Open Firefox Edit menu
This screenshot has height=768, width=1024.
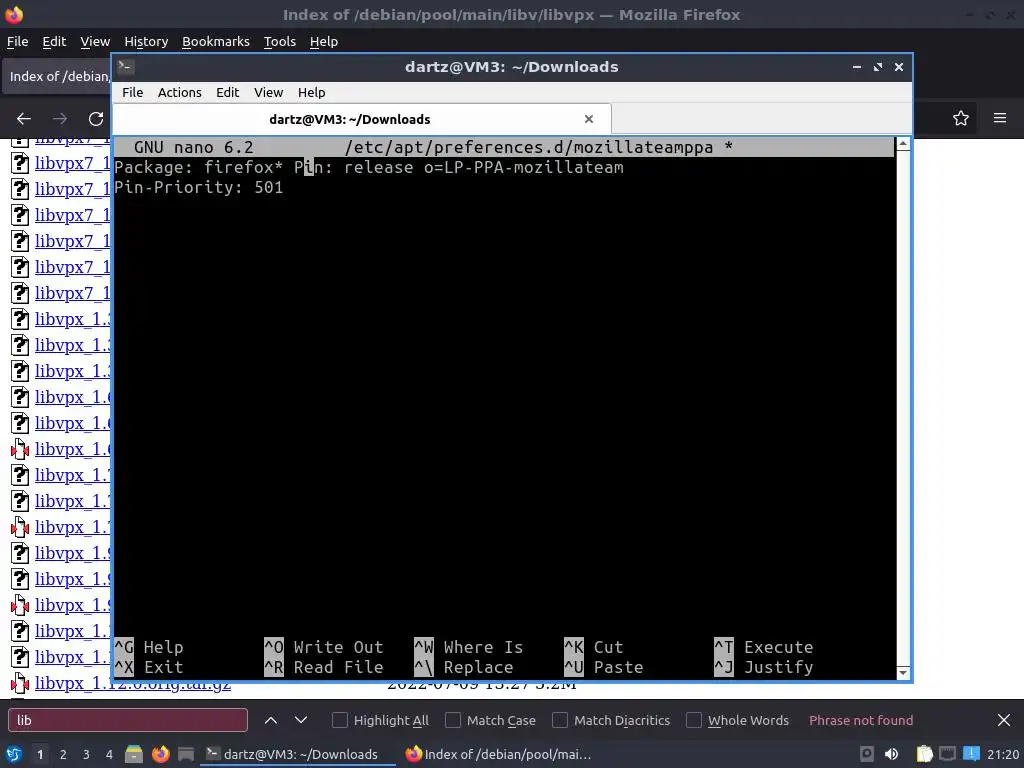(x=54, y=41)
